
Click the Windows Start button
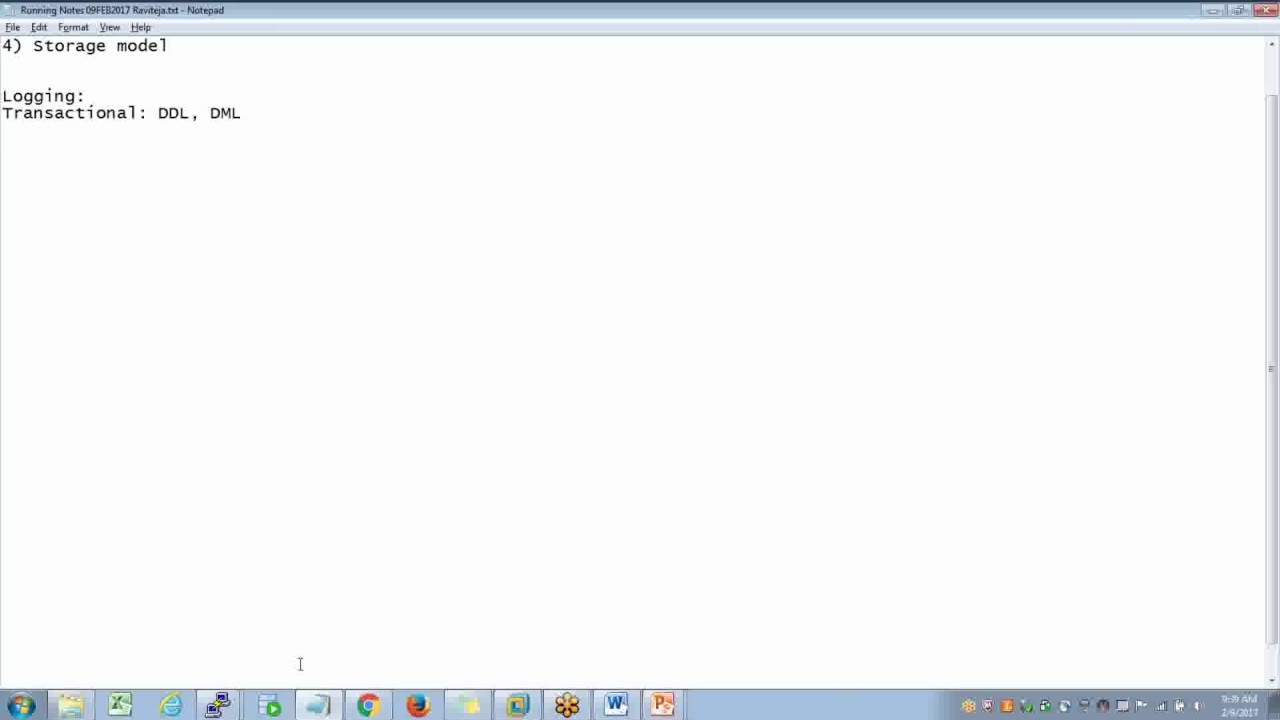(x=21, y=705)
